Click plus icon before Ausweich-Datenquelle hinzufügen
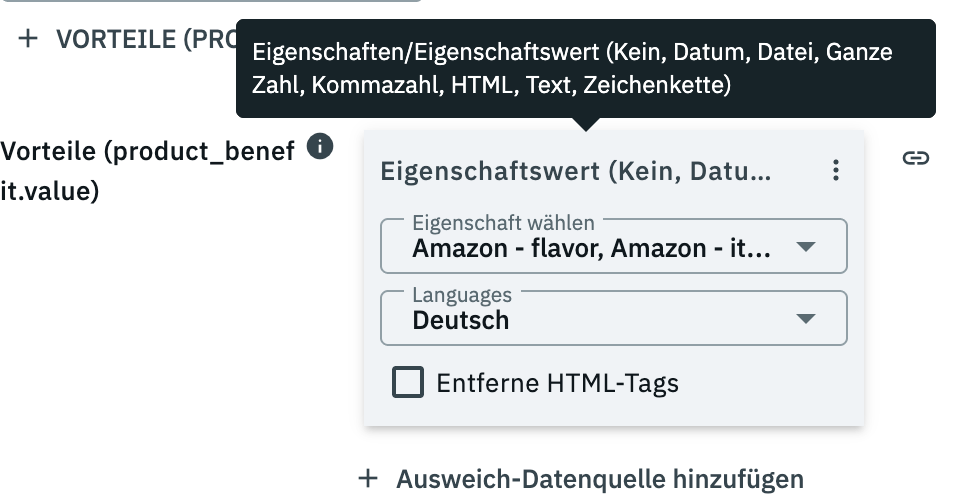 [x=368, y=479]
